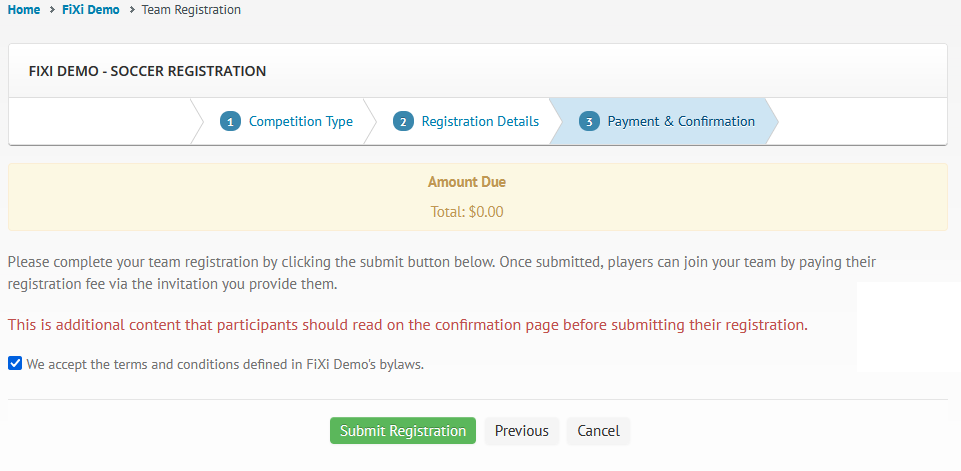Cancel the team registration
The height and width of the screenshot is (471, 961).
[x=598, y=431]
